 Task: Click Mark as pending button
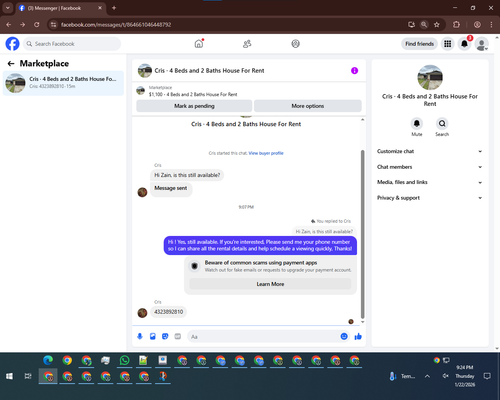tap(194, 106)
